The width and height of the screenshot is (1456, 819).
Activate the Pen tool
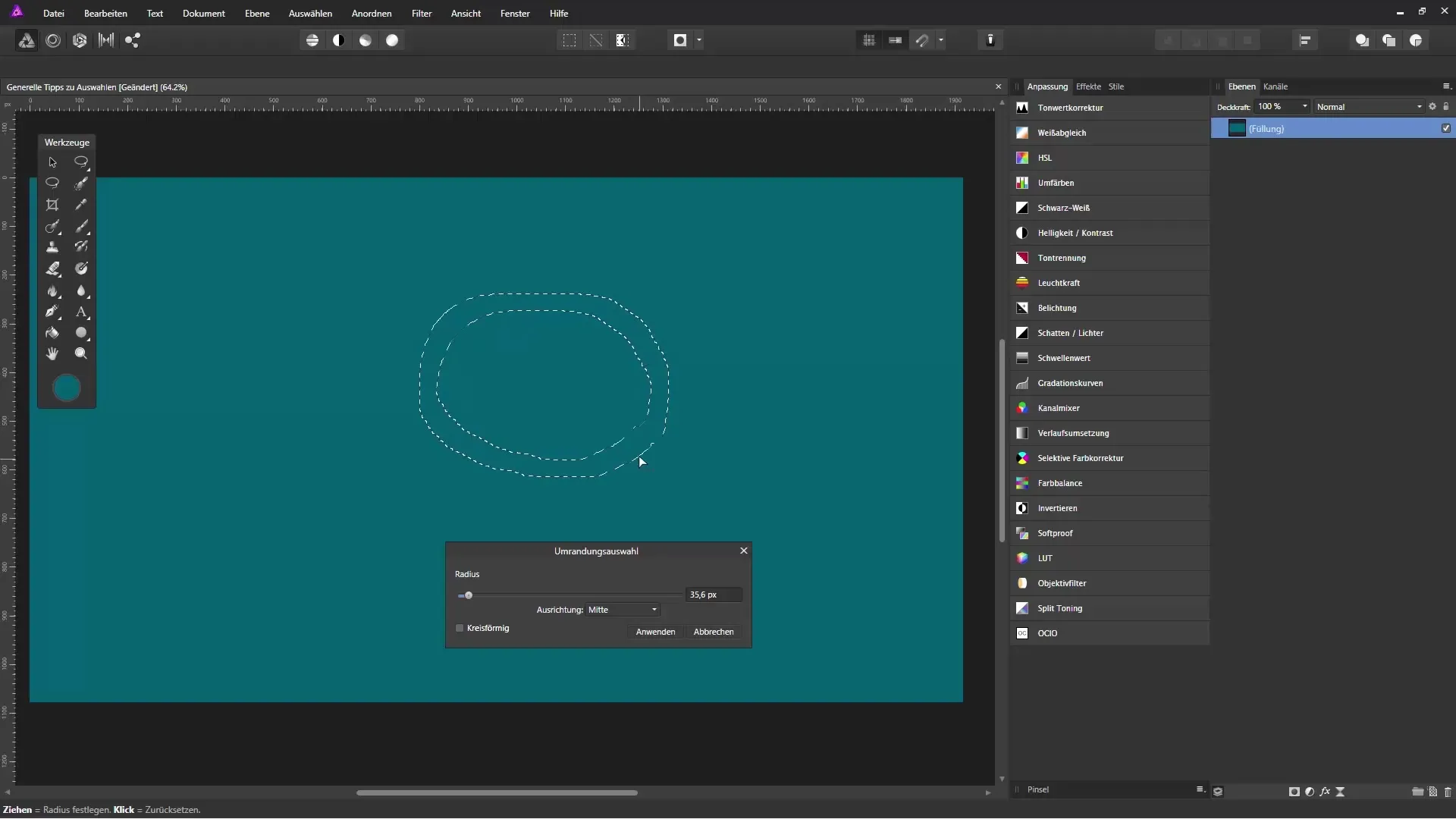(x=52, y=312)
